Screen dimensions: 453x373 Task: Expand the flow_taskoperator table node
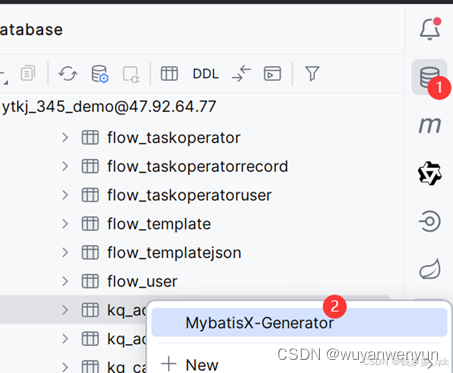pos(65,137)
